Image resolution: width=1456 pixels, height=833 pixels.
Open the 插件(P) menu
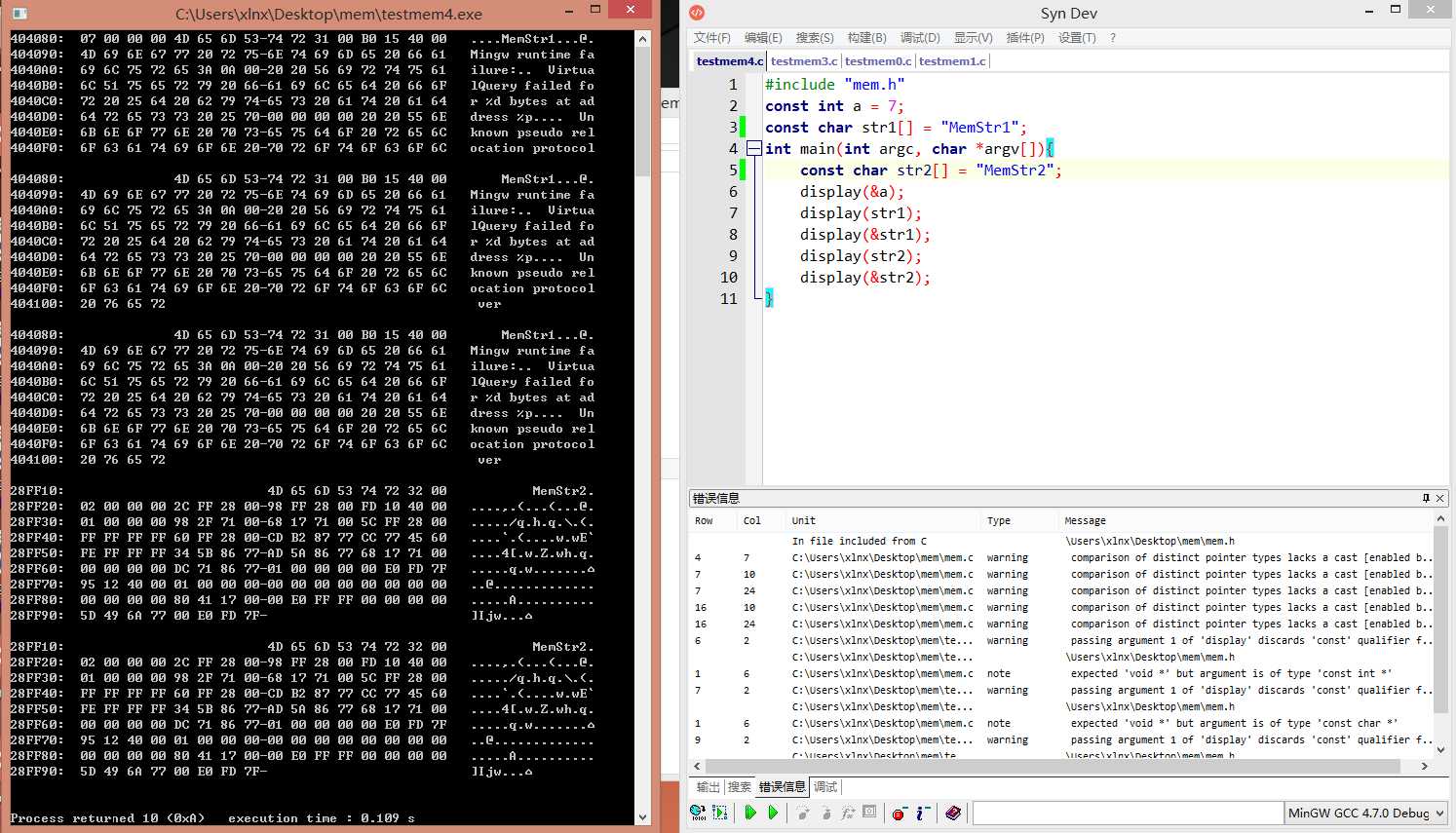(1025, 38)
